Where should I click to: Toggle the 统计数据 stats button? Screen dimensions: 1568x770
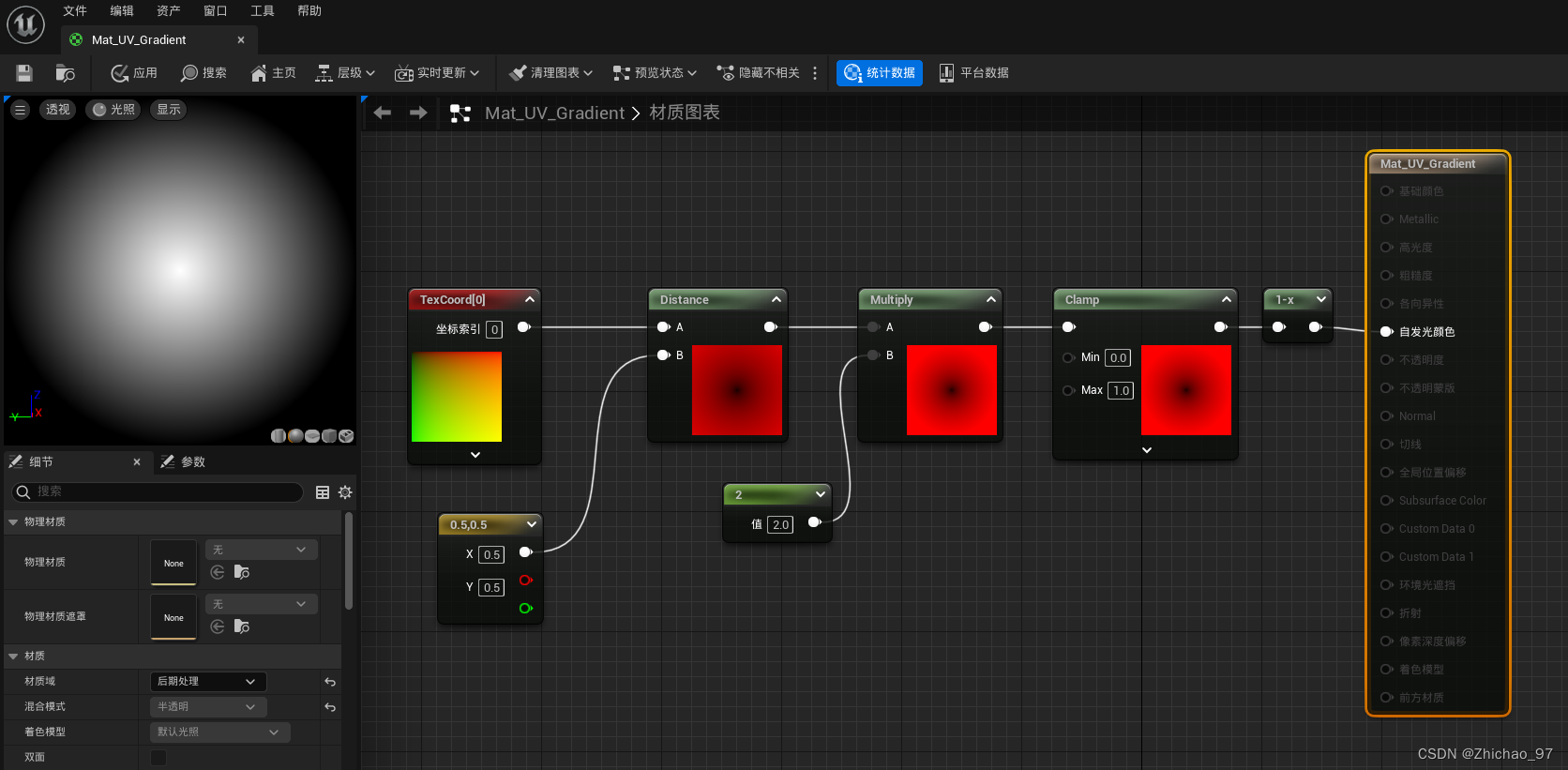[x=880, y=73]
